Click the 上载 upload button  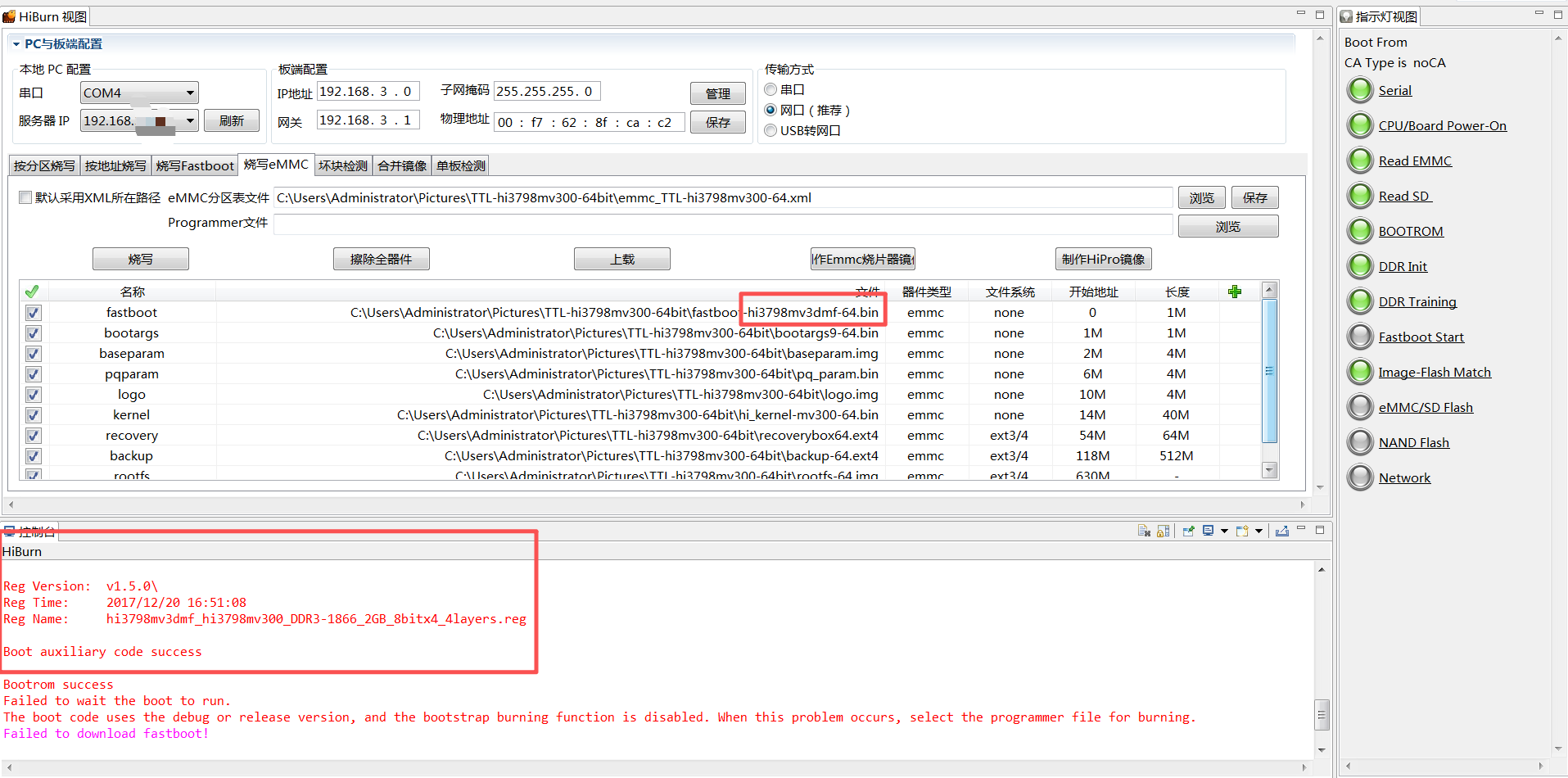pyautogui.click(x=622, y=259)
